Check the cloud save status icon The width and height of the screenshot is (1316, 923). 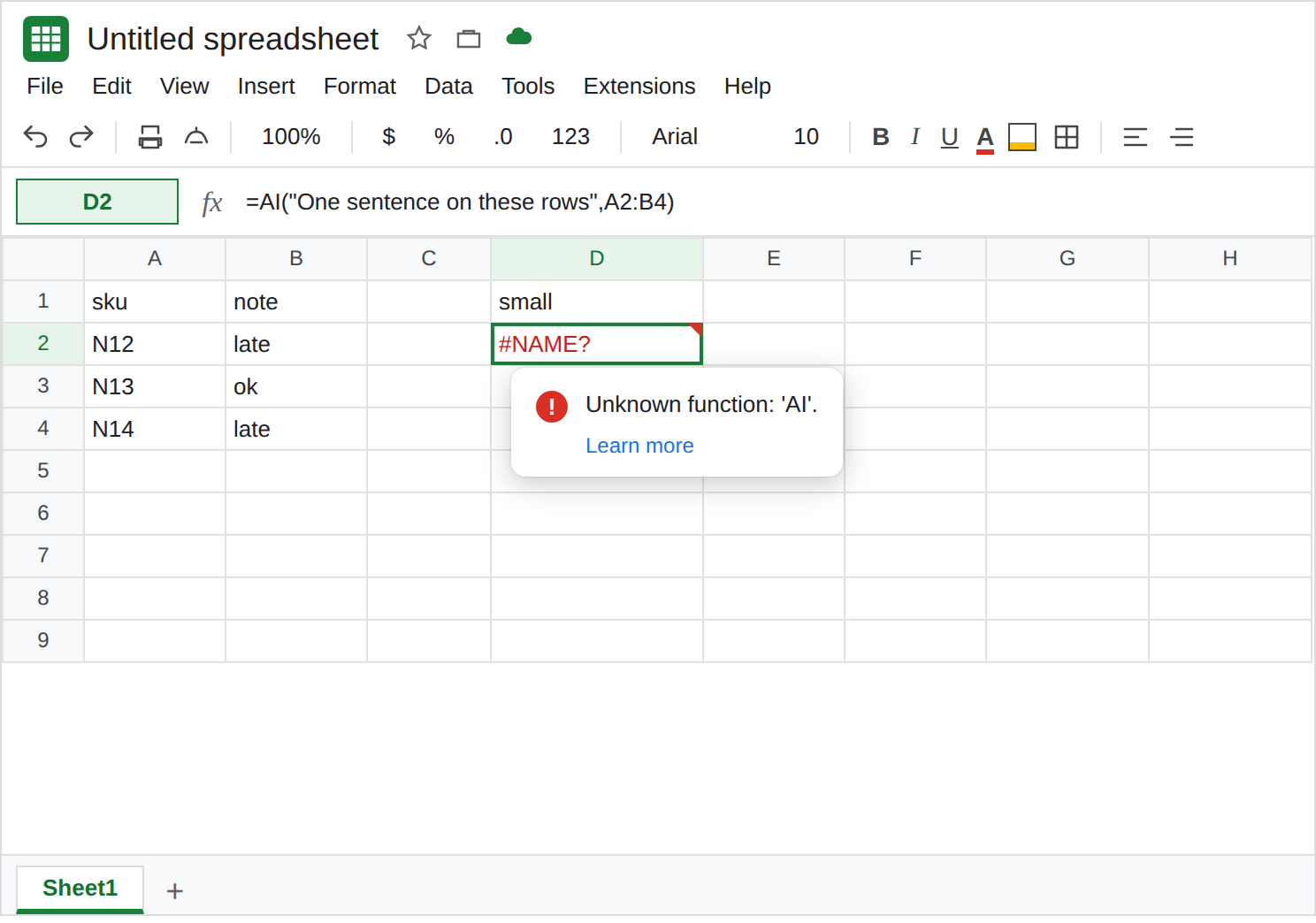click(x=519, y=37)
